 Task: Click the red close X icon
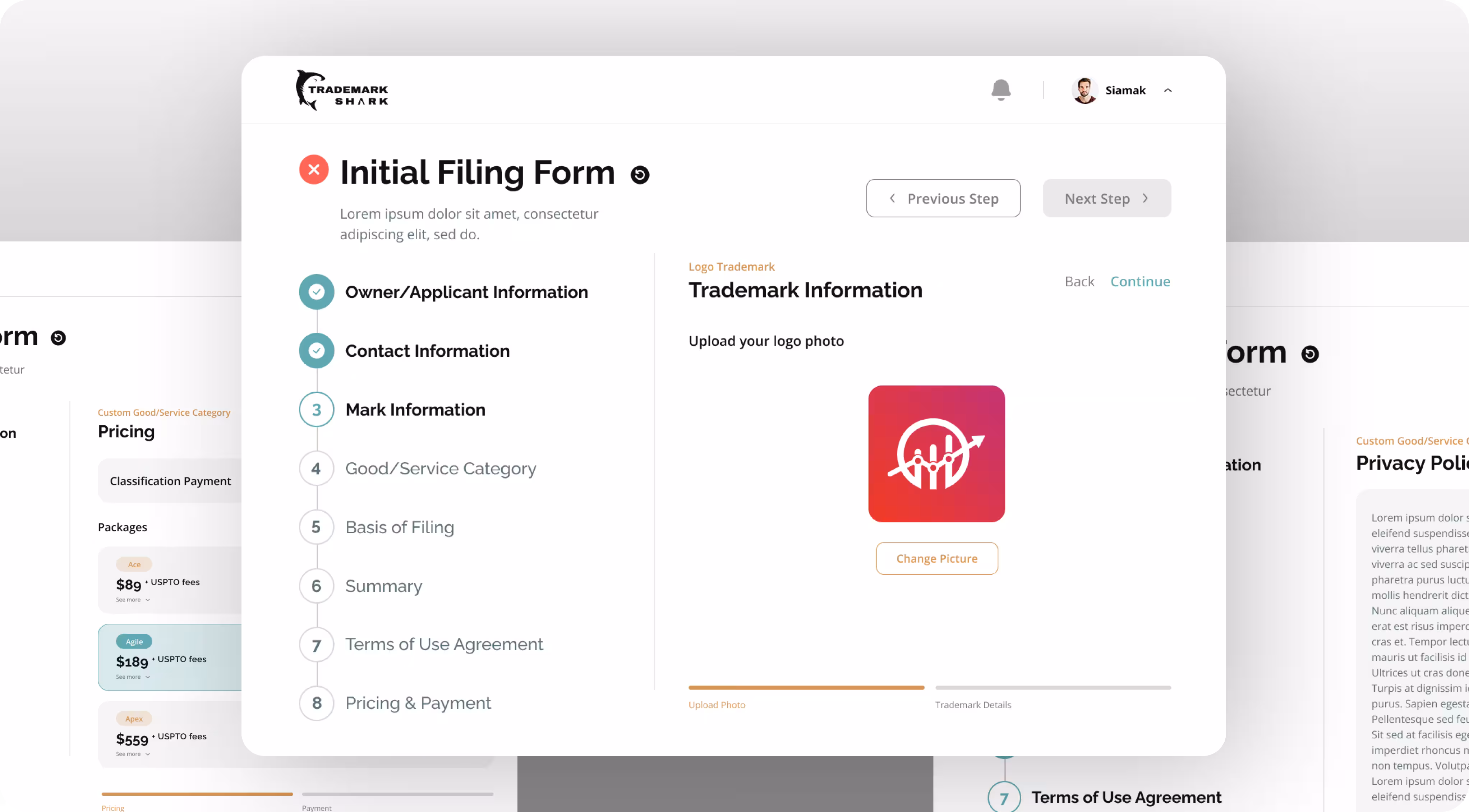click(314, 169)
